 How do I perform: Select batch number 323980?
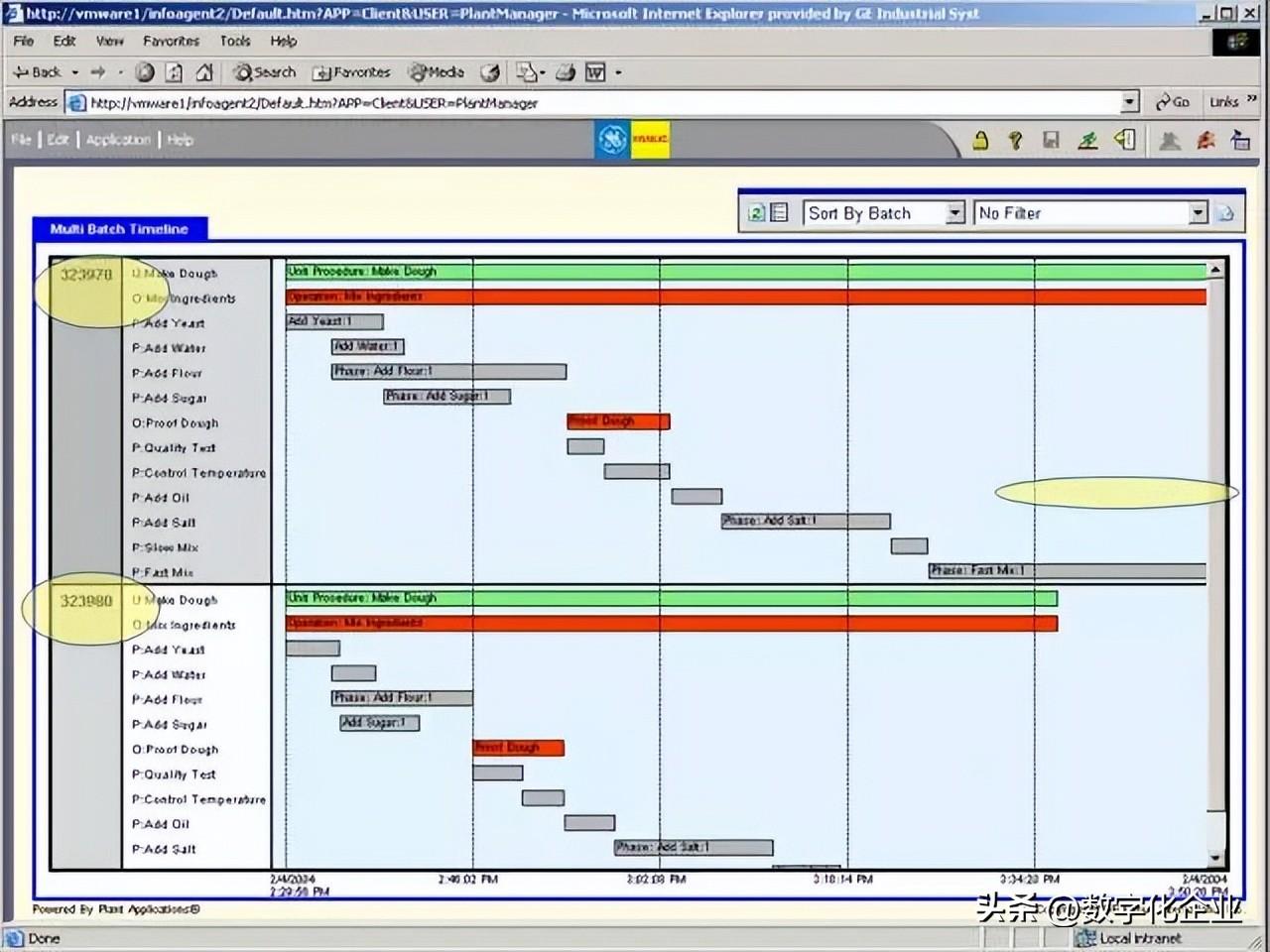86,601
